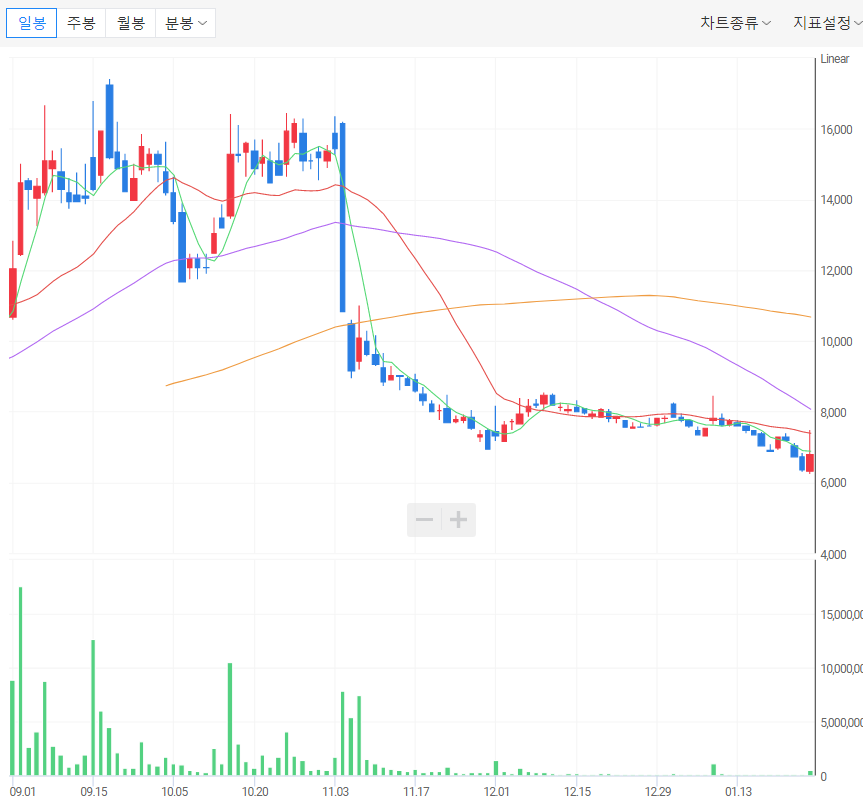
Task: Click the 16,000 price axis label
Action: click(x=836, y=130)
